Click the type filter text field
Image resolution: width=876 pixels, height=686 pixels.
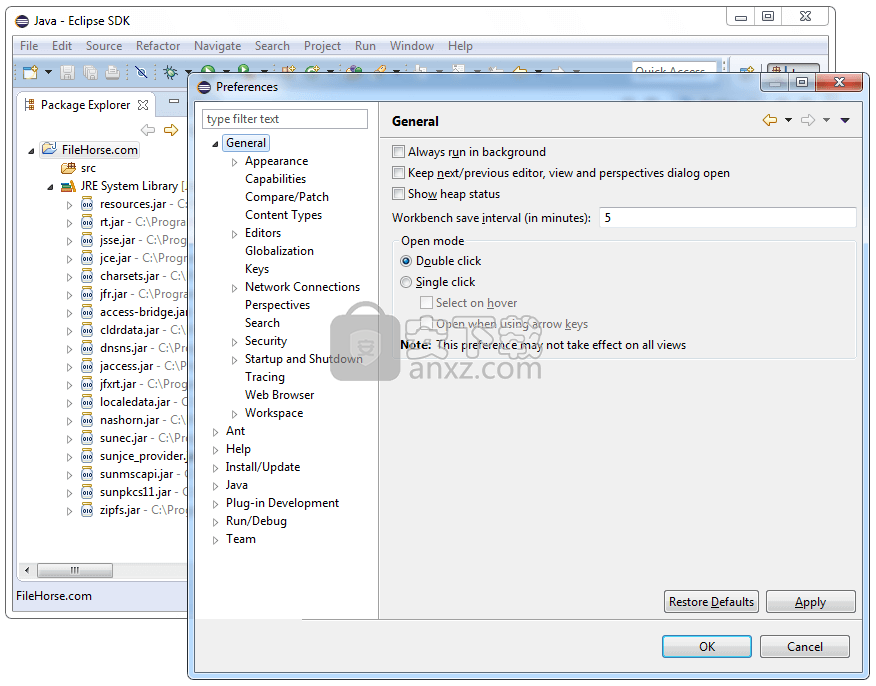tap(285, 119)
